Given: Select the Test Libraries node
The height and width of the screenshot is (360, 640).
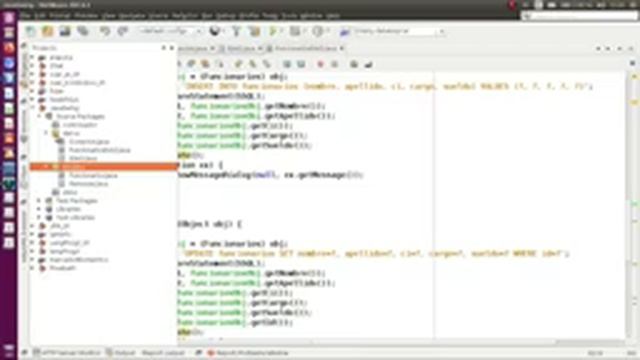Looking at the screenshot, I should 76,218.
